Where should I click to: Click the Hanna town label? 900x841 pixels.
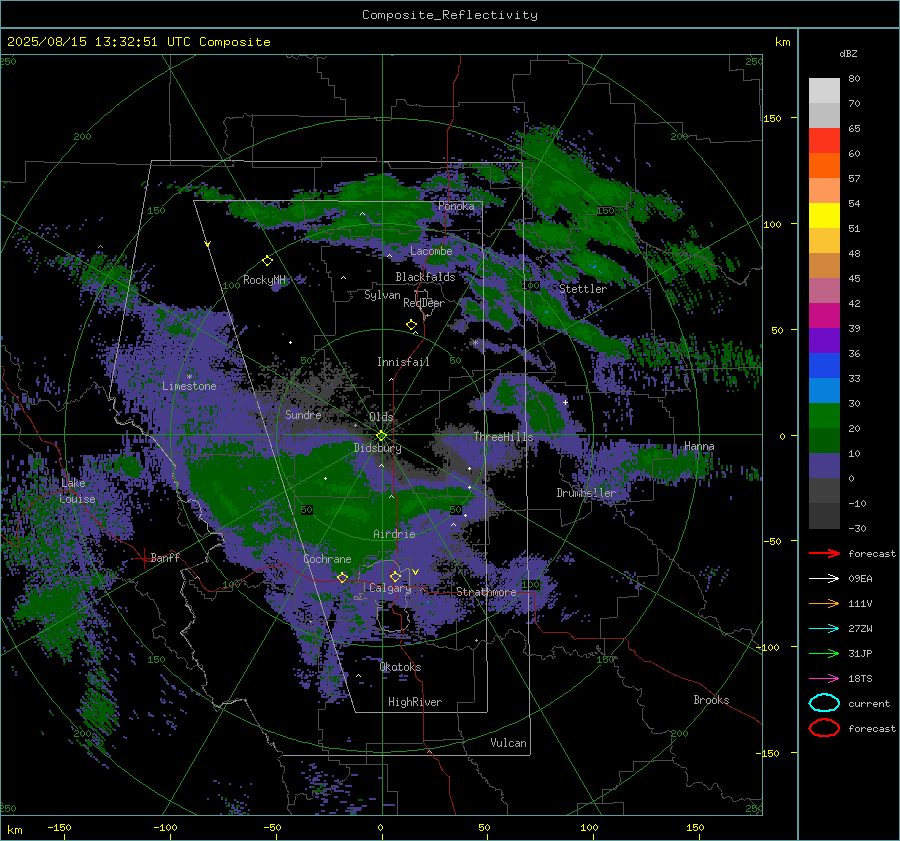(x=699, y=446)
